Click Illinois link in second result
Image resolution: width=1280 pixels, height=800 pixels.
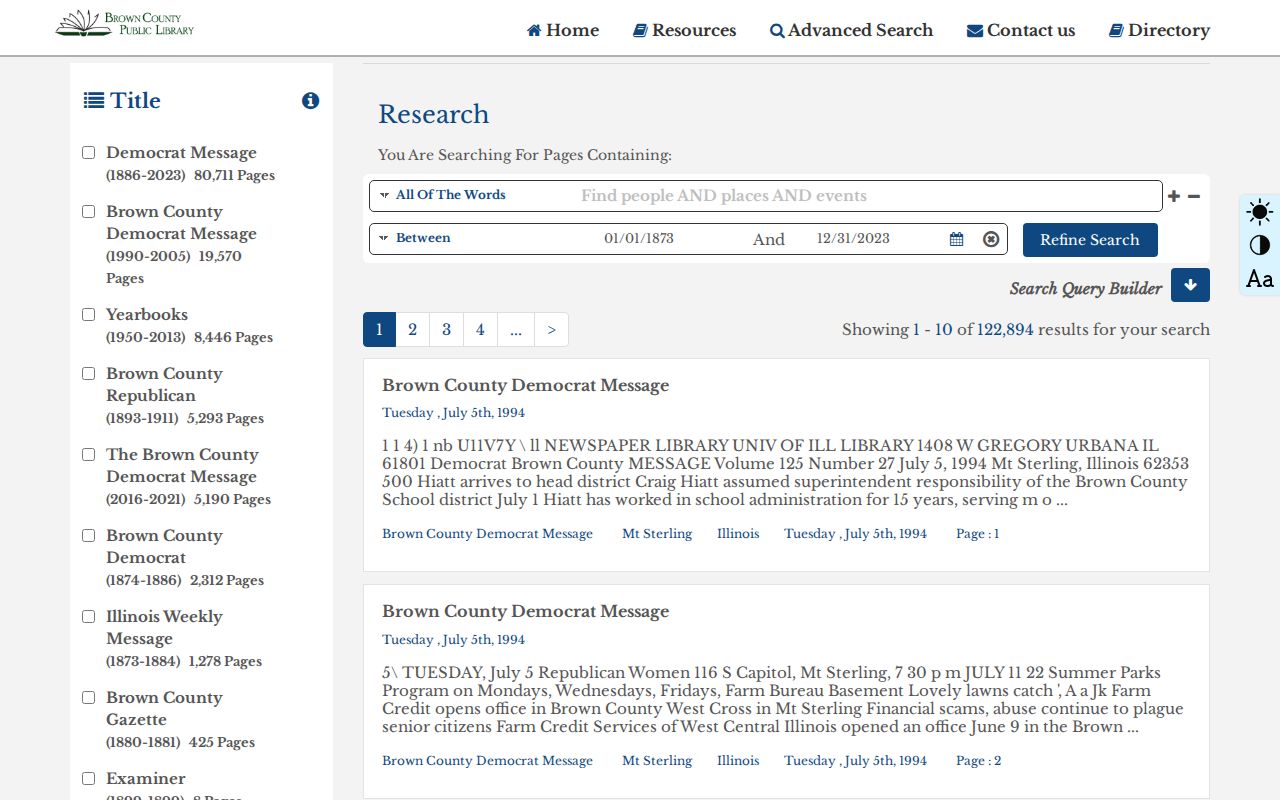(x=738, y=761)
